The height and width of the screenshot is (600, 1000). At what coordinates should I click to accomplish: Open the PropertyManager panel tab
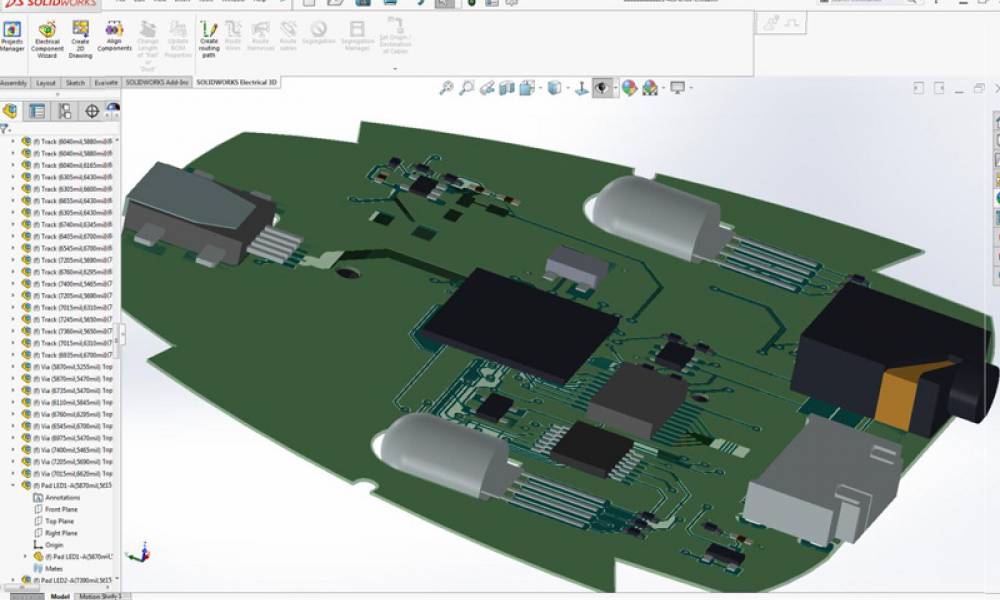point(37,111)
